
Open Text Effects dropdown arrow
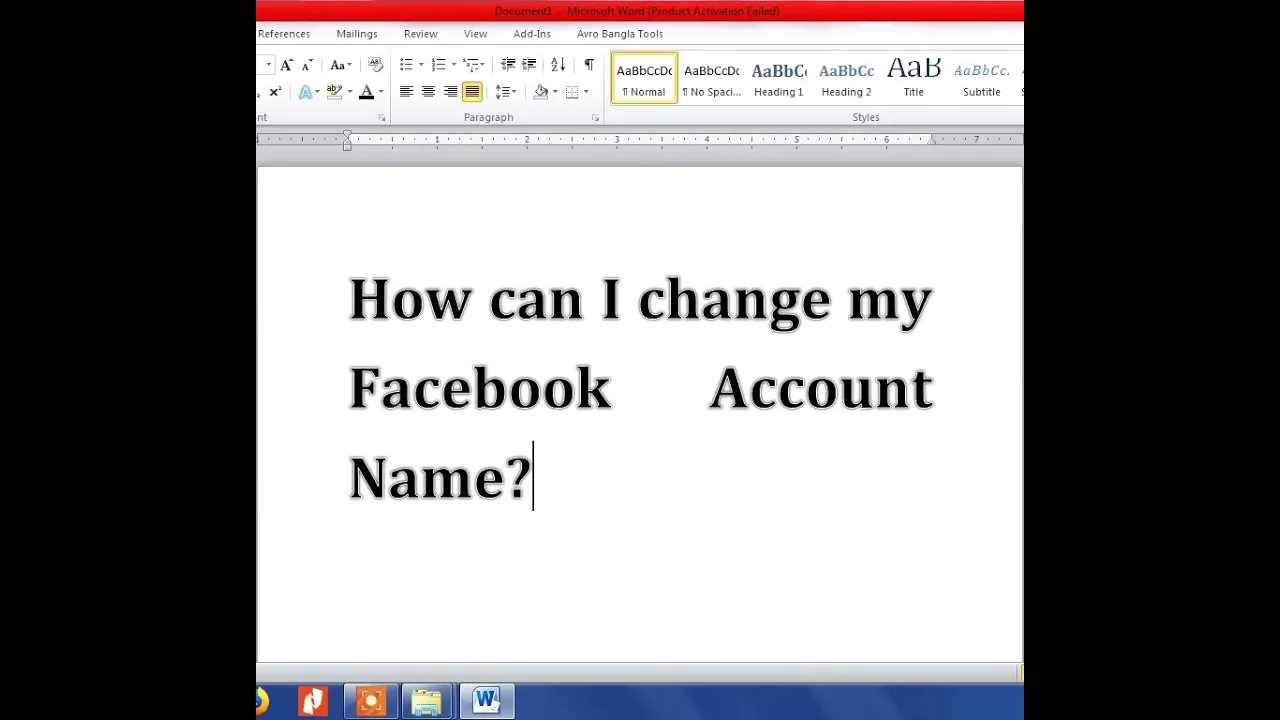coord(317,92)
